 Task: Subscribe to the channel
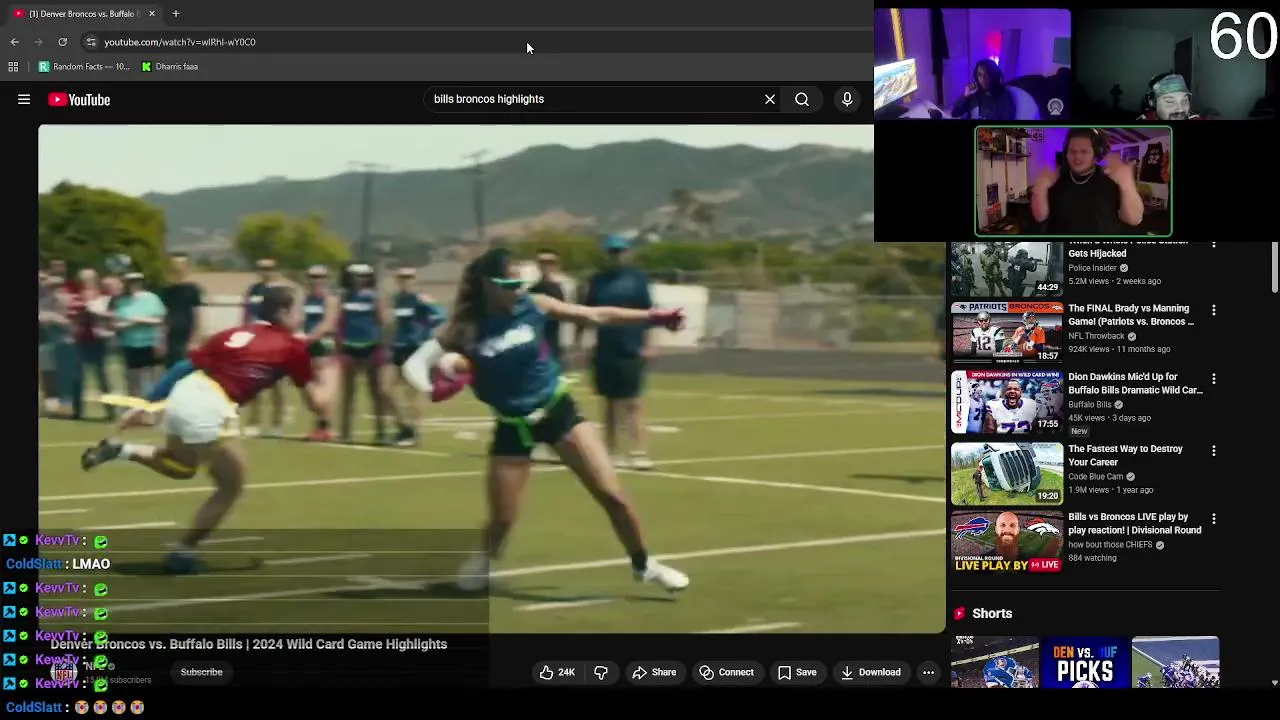201,672
